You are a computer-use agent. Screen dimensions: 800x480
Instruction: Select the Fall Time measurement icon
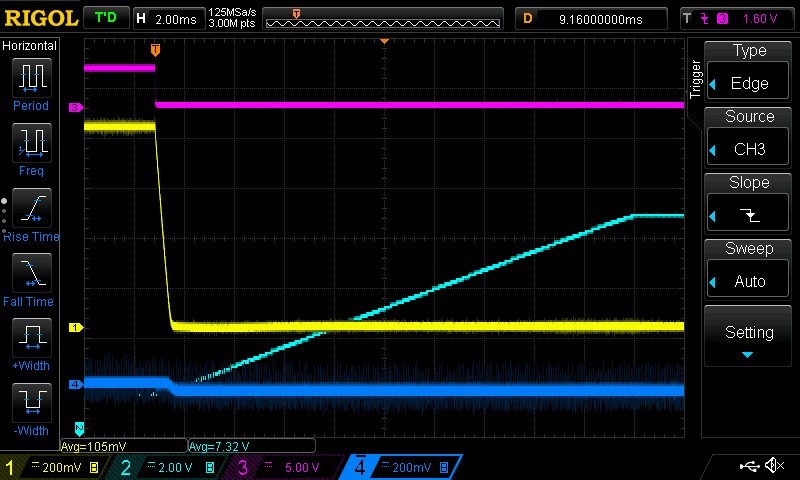point(32,273)
